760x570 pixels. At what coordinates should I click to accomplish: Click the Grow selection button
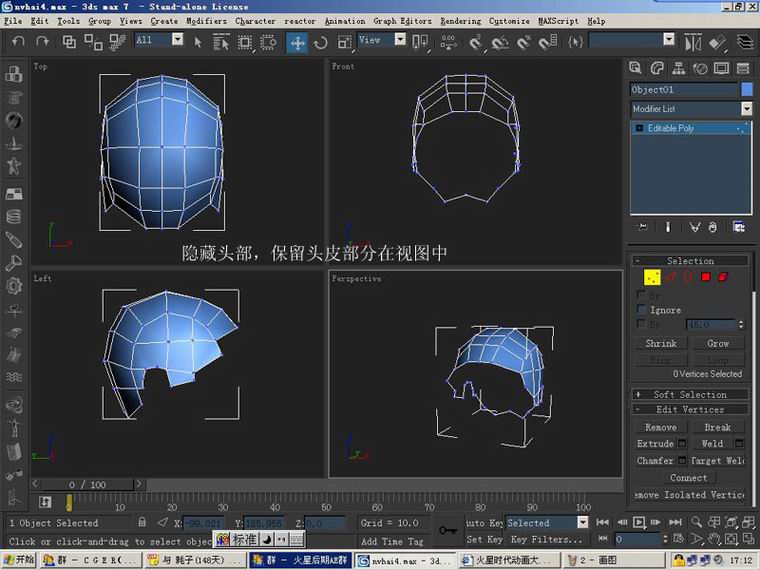point(718,343)
